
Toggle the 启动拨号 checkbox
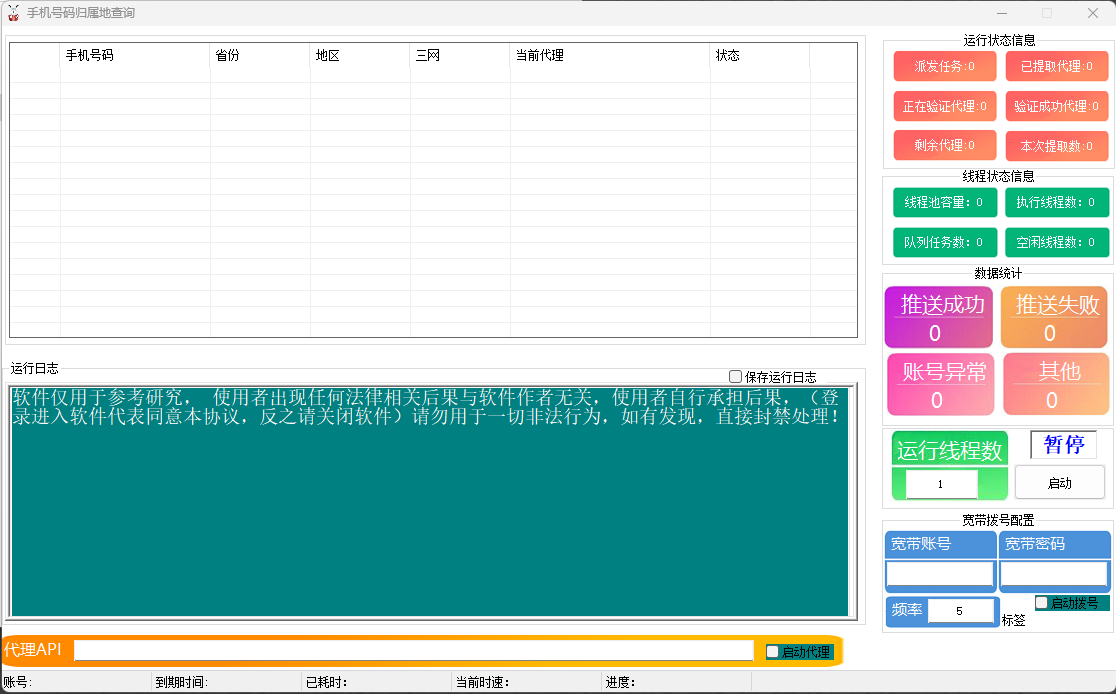click(x=1042, y=603)
